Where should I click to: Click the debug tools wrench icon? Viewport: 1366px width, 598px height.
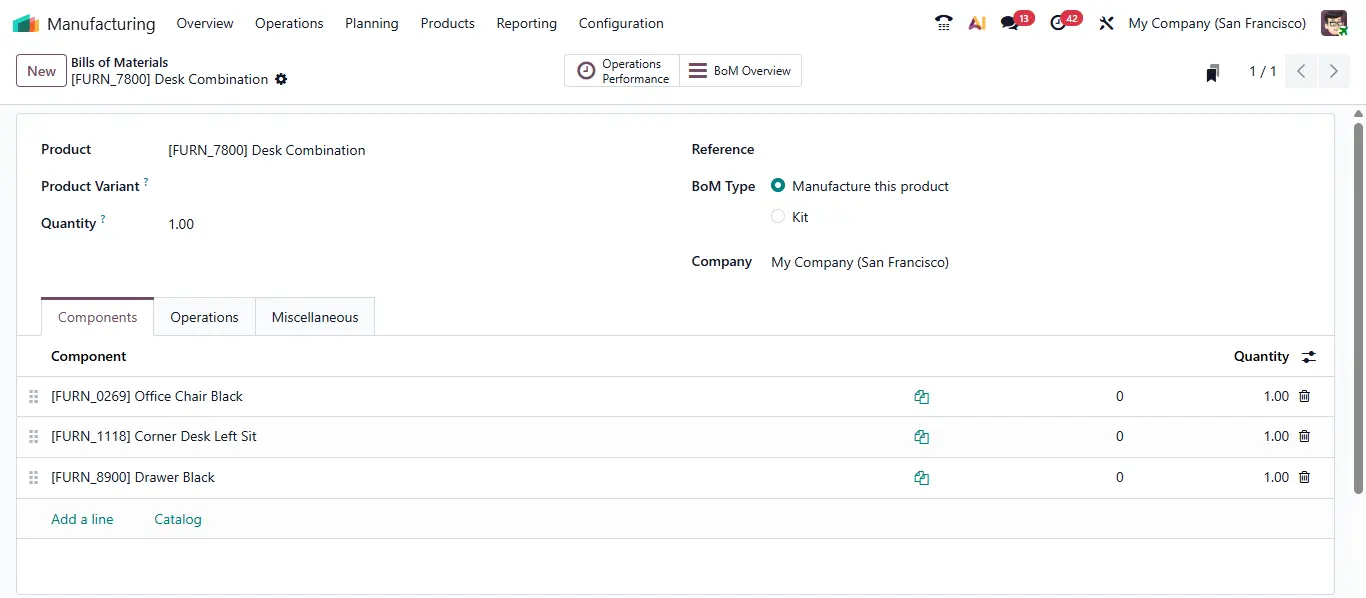click(1106, 23)
